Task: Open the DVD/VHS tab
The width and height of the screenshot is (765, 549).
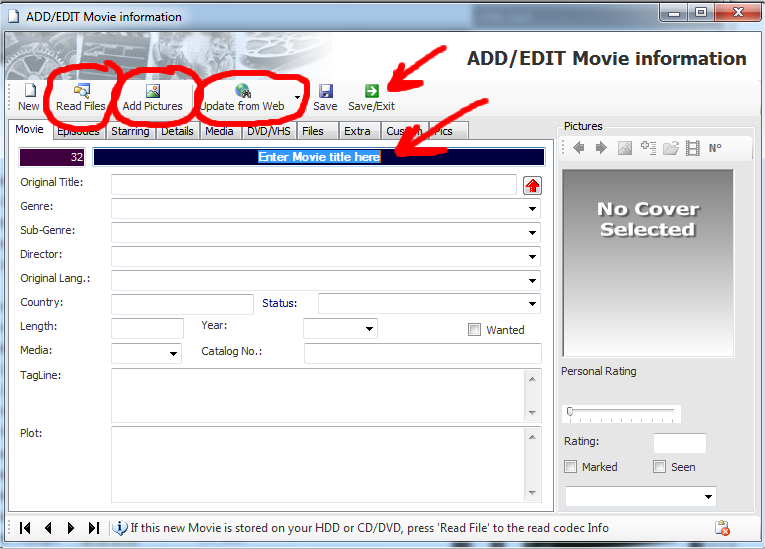Action: 267,131
